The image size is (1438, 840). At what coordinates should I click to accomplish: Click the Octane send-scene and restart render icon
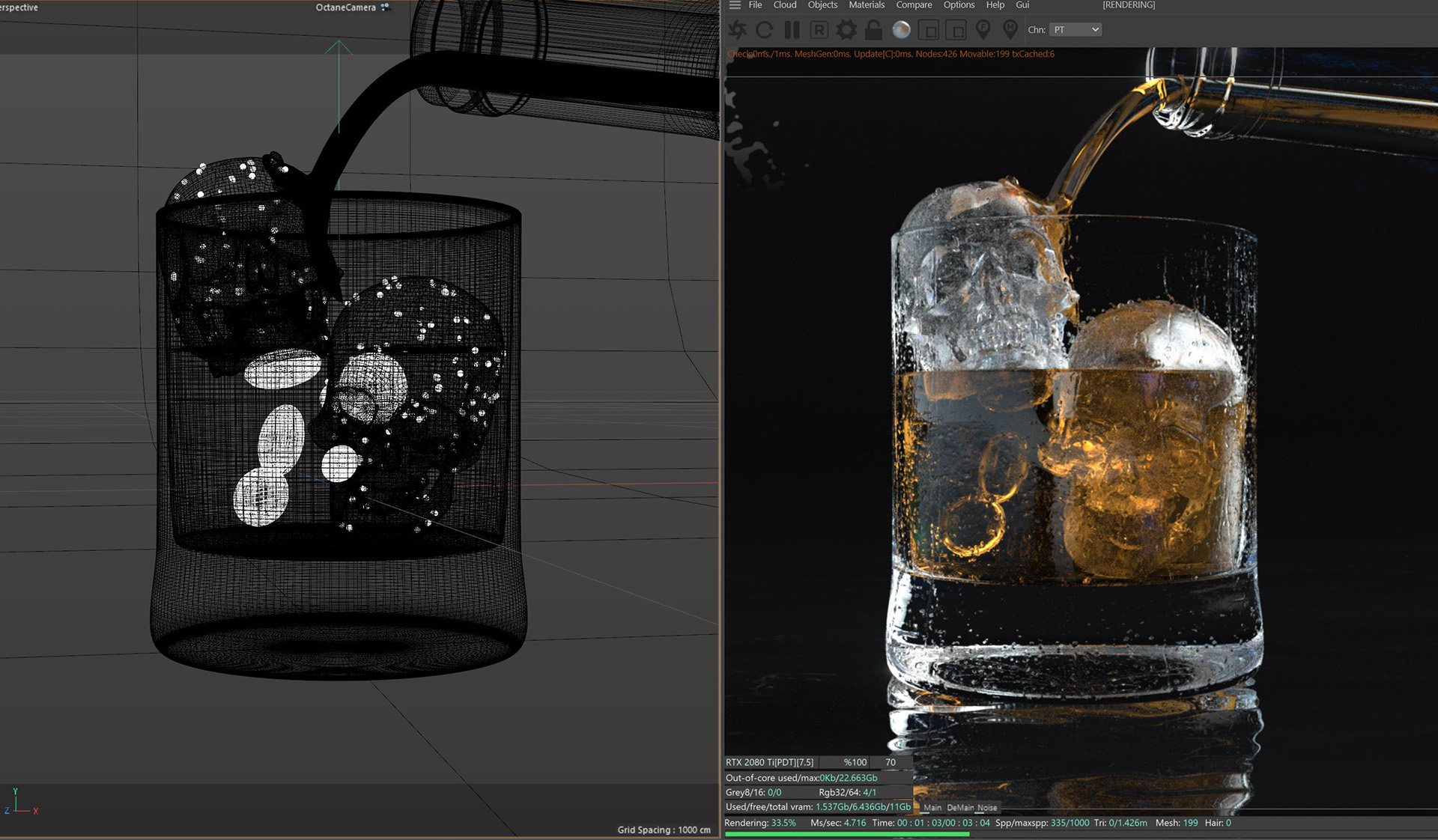(x=738, y=30)
